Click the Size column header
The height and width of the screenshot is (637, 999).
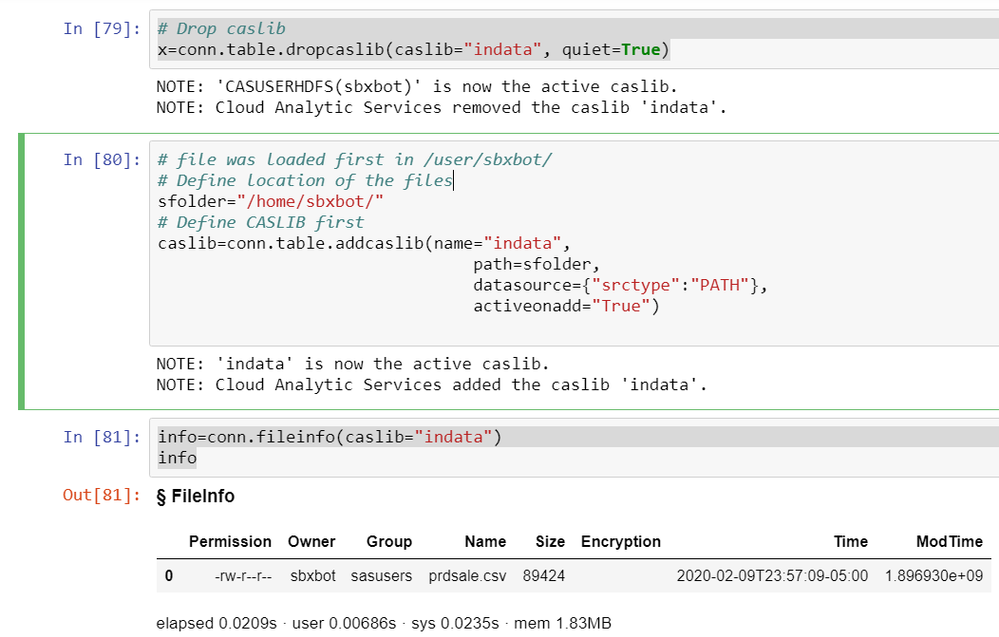pos(550,542)
